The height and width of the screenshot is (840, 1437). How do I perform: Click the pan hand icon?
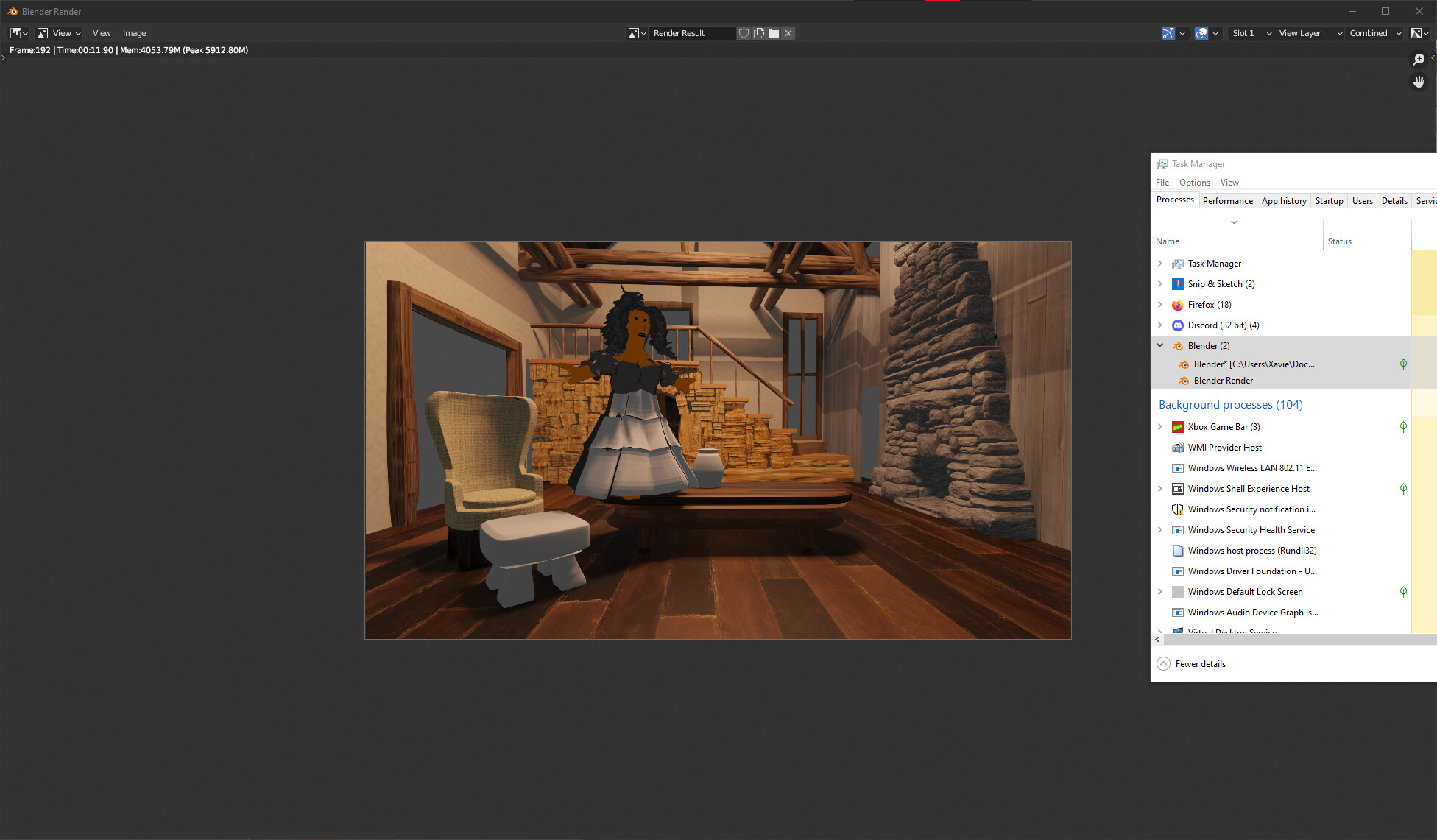tap(1419, 82)
